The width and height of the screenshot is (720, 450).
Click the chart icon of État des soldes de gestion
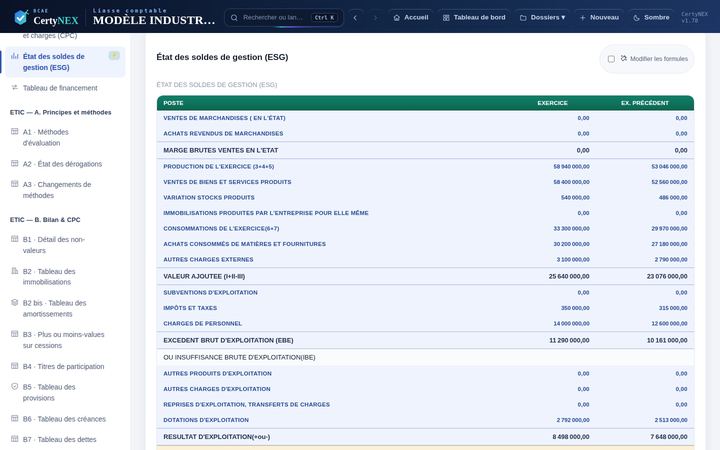pyautogui.click(x=15, y=56)
